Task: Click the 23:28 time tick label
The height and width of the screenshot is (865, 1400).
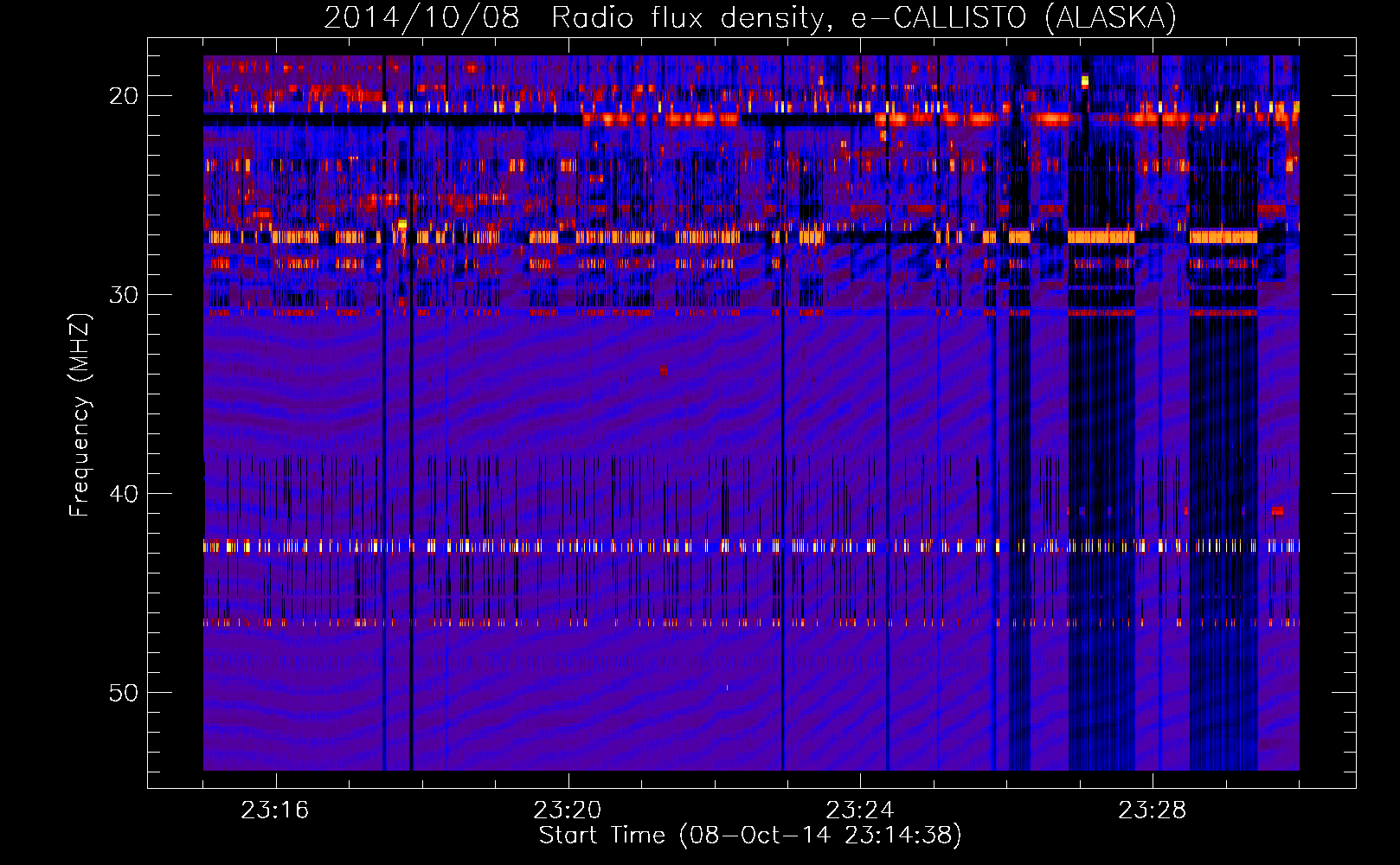Action: [x=1153, y=810]
